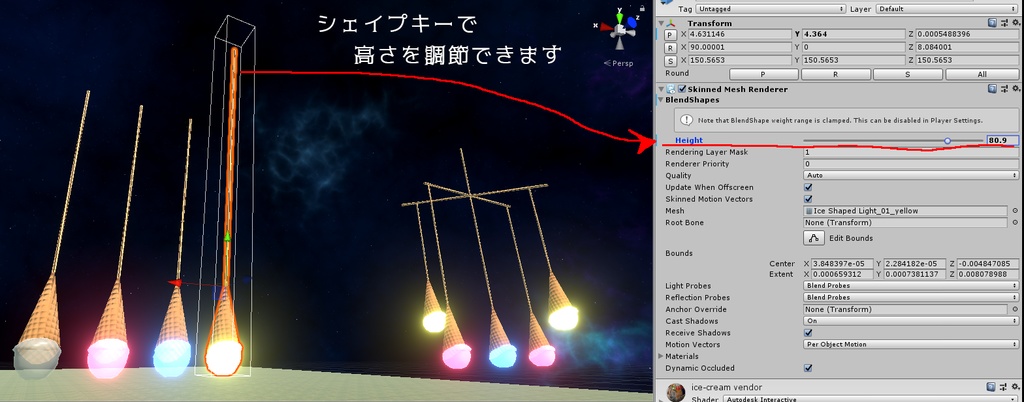Click the P position reset button
Screen dimensions: 1024x402
click(671, 35)
